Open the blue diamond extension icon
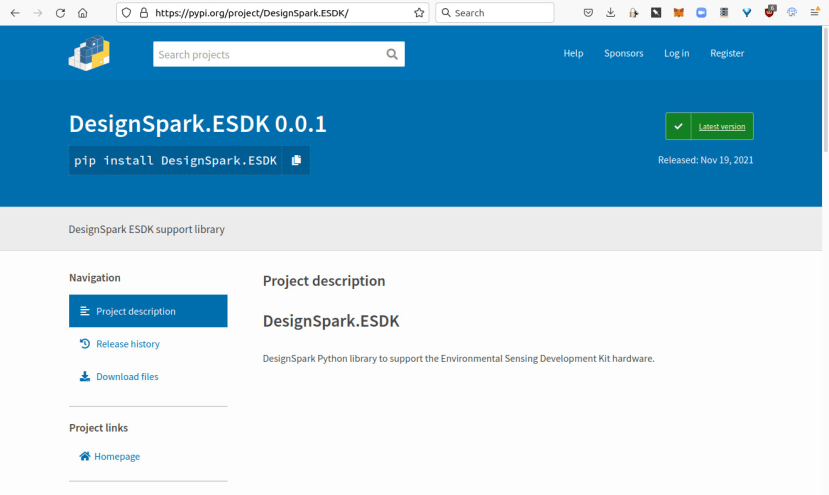 (747, 13)
